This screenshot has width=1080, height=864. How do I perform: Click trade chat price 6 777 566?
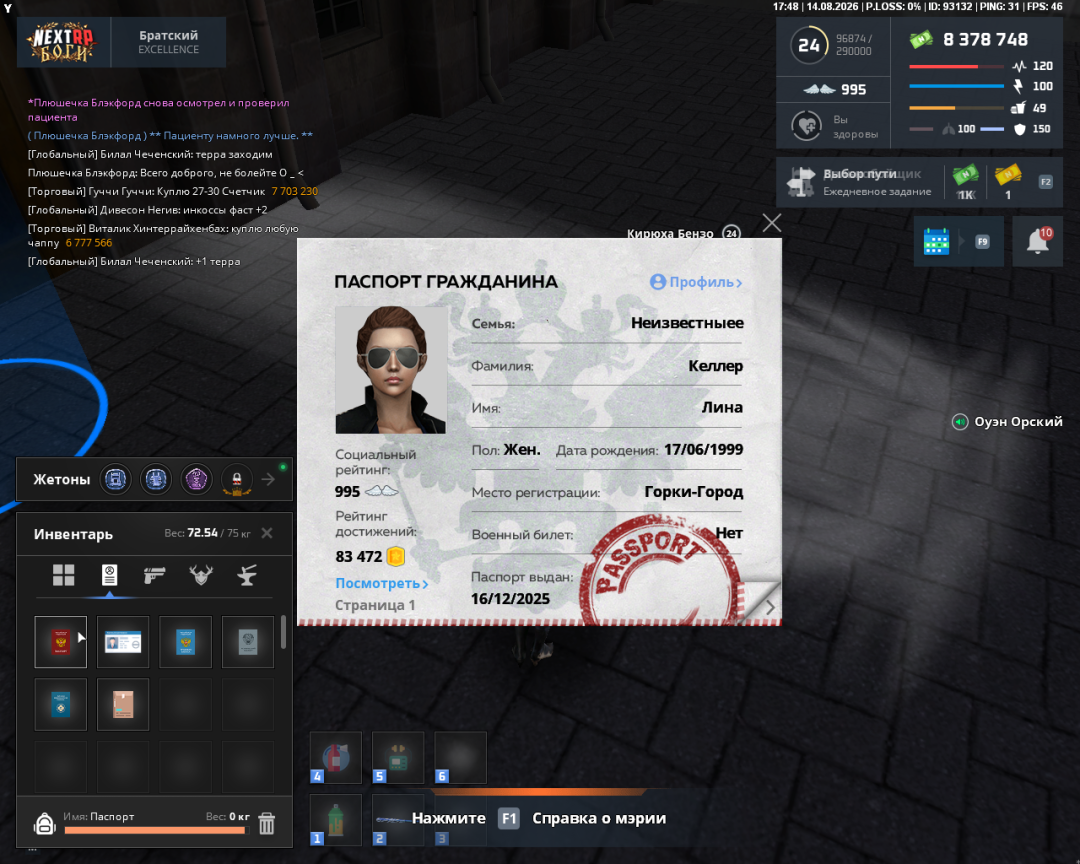click(89, 243)
